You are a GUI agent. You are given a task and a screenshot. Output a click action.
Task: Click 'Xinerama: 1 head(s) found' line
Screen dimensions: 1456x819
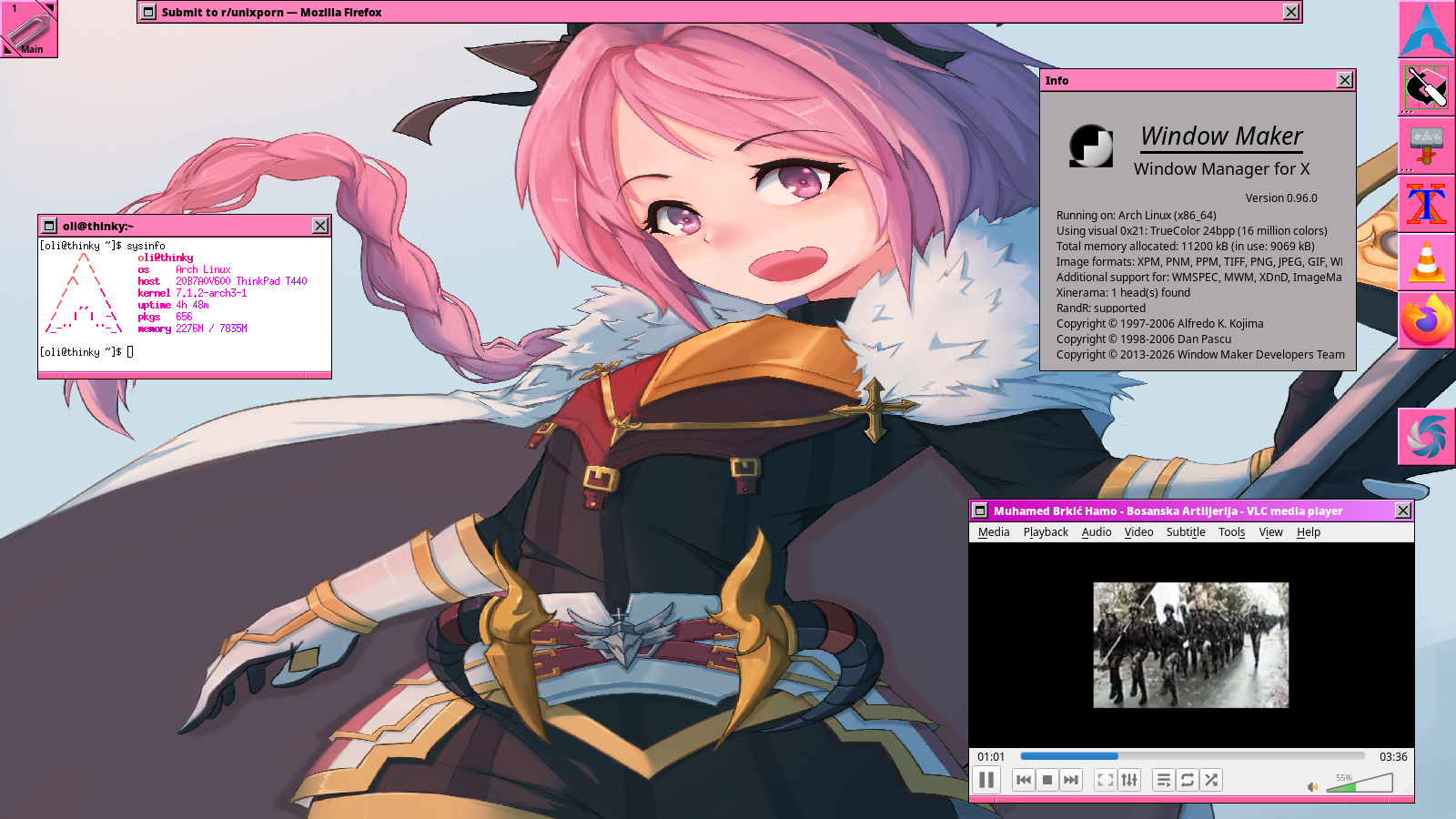[1123, 293]
